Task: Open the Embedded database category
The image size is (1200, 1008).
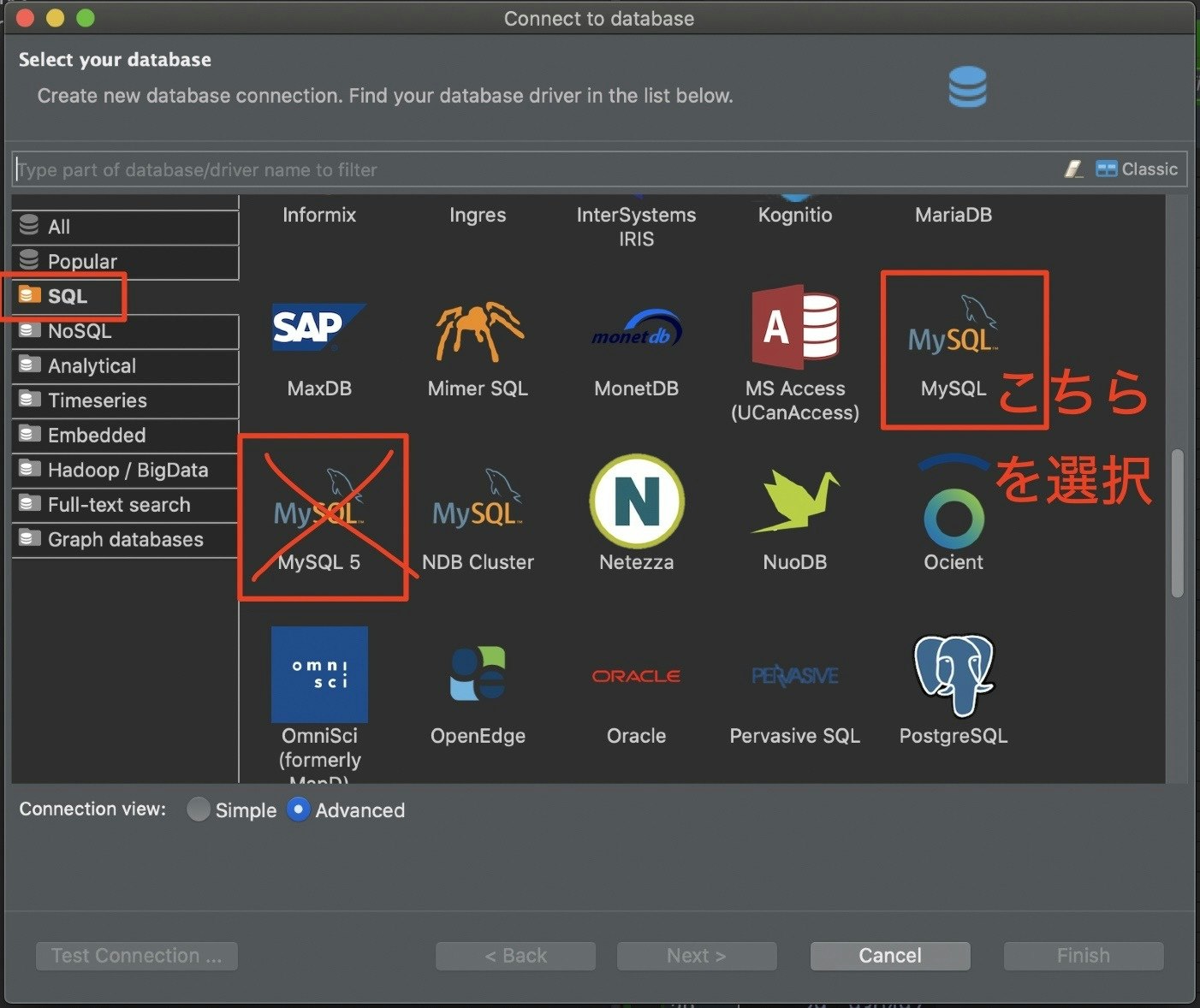Action: pyautogui.click(x=125, y=436)
